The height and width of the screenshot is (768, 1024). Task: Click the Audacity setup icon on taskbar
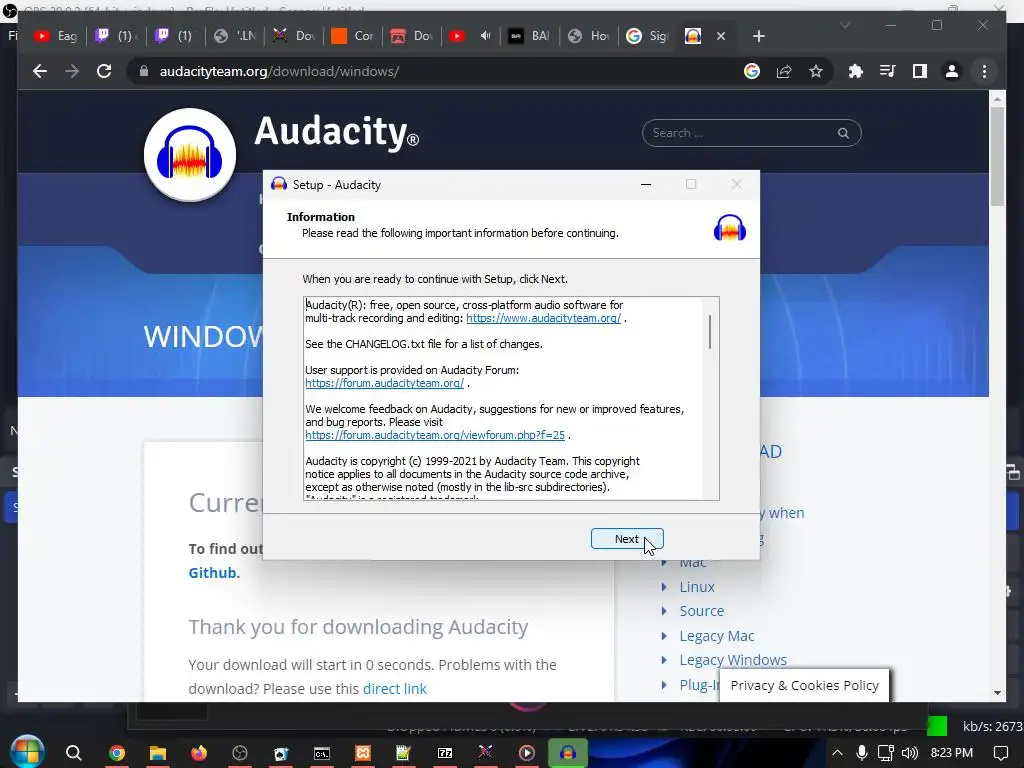pos(568,753)
